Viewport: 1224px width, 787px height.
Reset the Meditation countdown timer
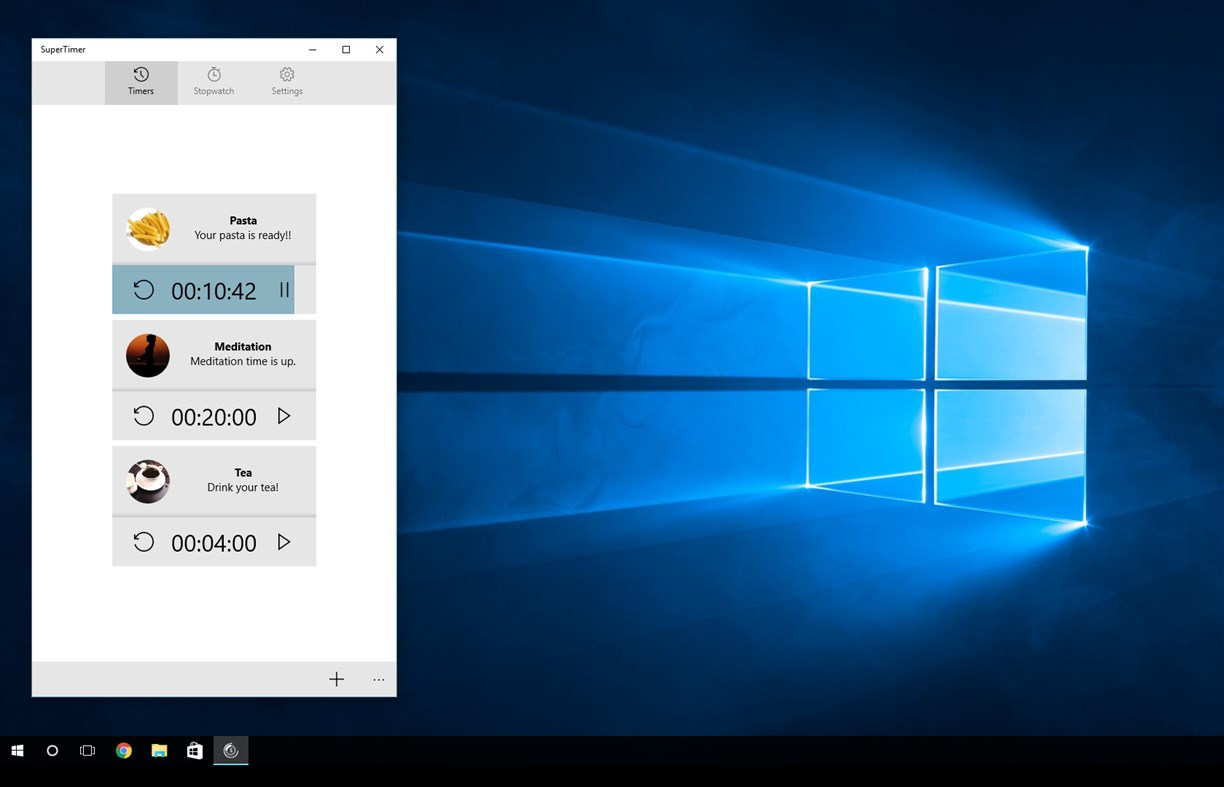point(143,415)
